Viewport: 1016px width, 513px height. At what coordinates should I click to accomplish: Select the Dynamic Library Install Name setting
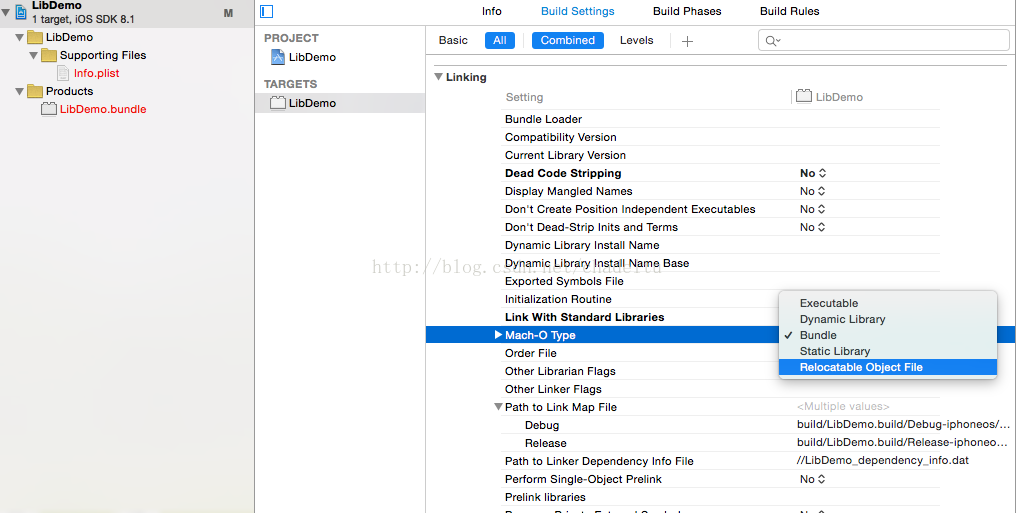click(582, 245)
